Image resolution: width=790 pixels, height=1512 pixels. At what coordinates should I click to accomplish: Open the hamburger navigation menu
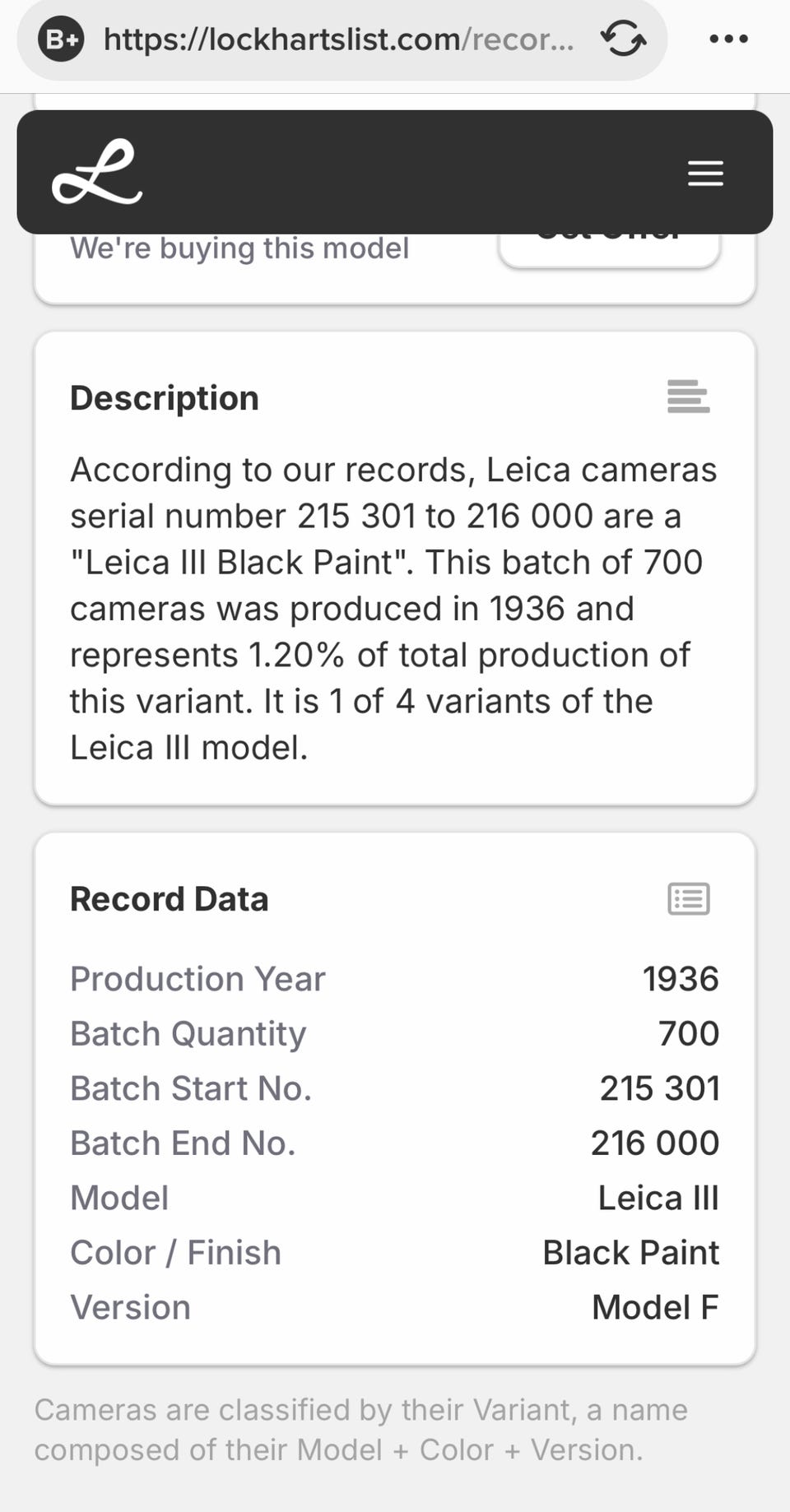pos(705,173)
